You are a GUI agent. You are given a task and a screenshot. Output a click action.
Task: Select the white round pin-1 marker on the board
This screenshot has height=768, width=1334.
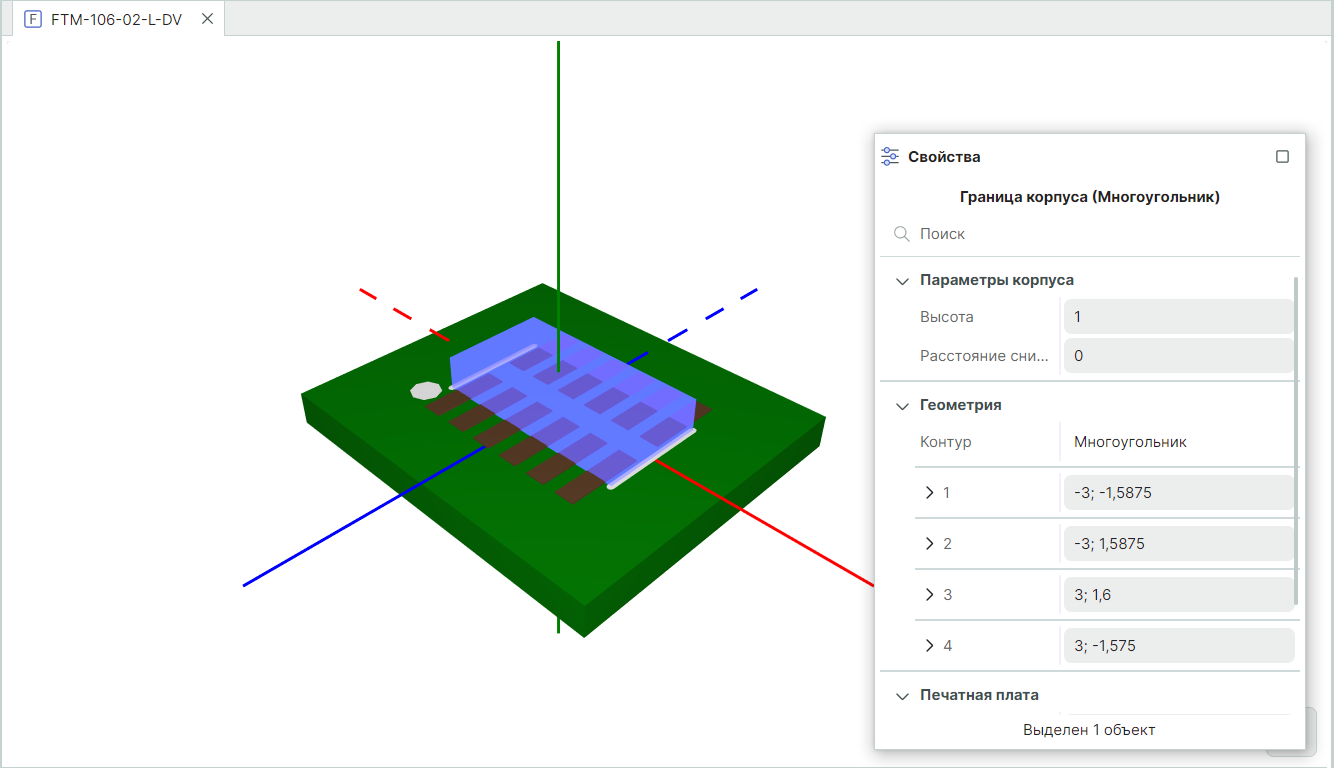[426, 390]
